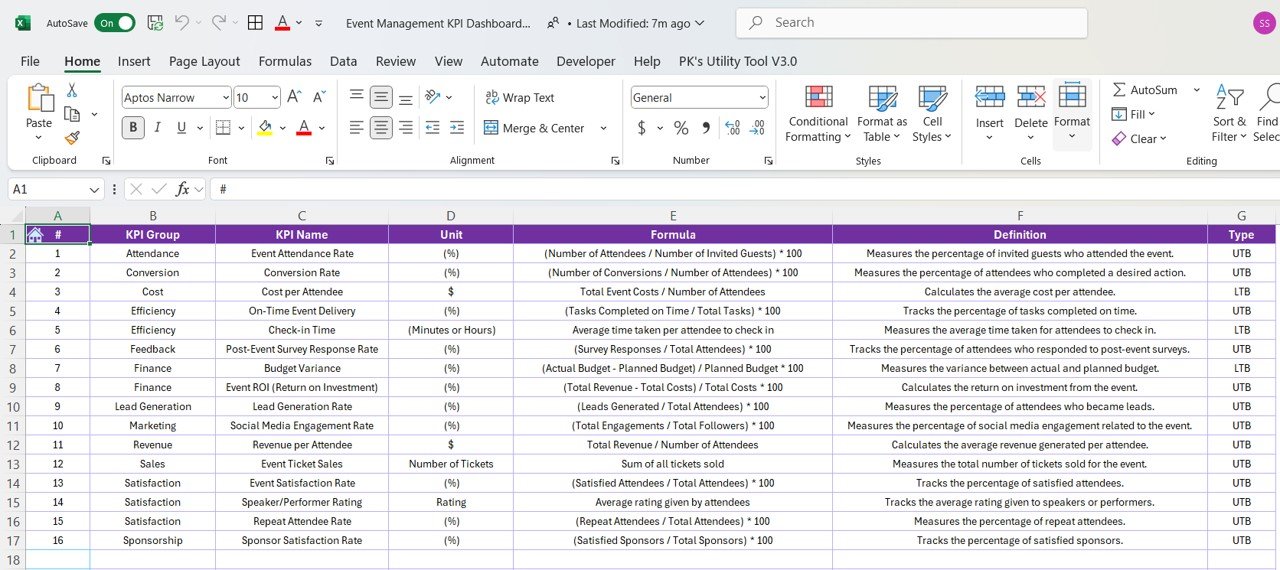
Task: Open the Name Box dropdown arrow
Action: click(x=95, y=189)
